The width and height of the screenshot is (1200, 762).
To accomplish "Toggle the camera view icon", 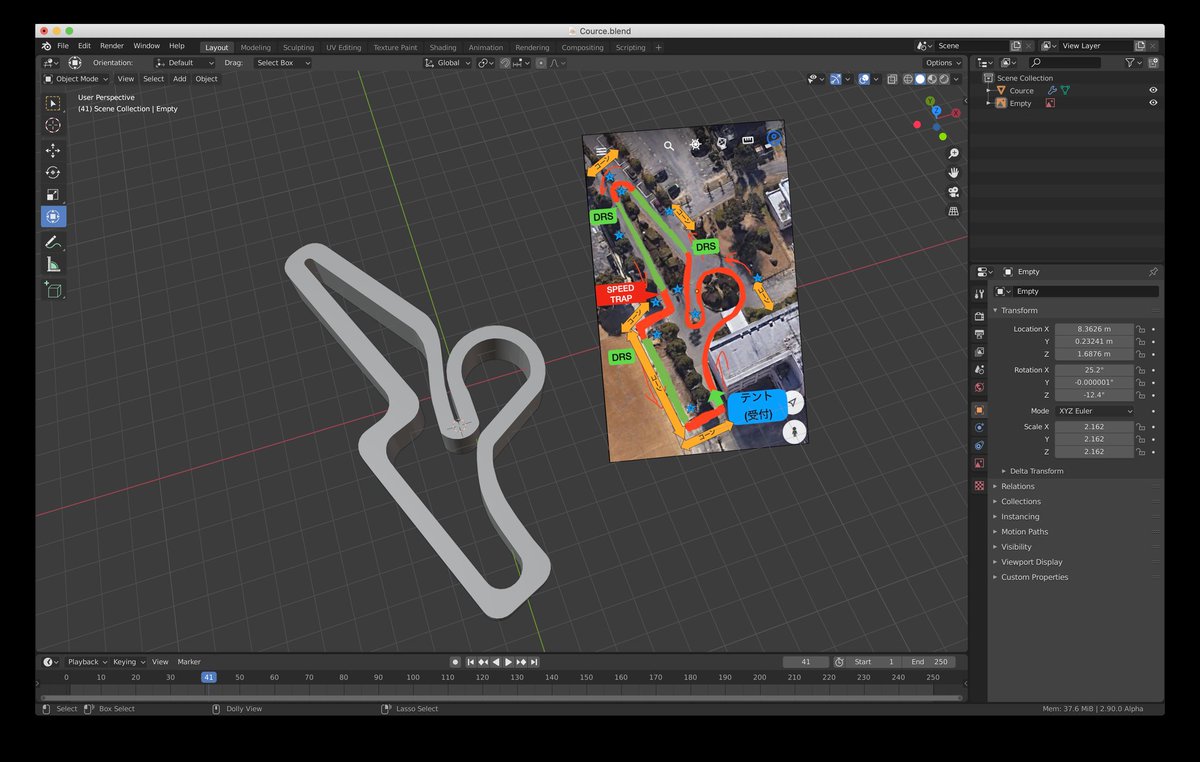I will 953,192.
